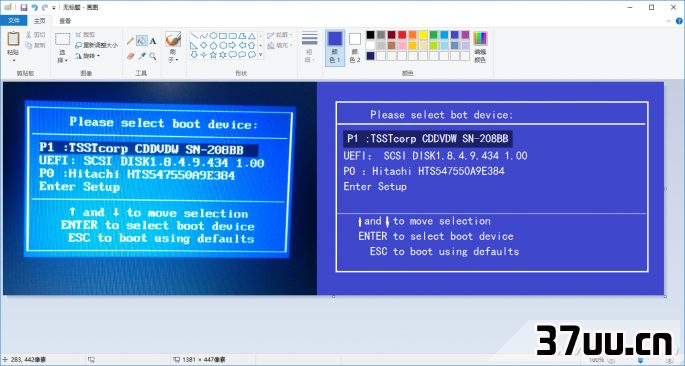The image size is (685, 366).
Task: Choose the Six-point star shape
Action: [x=223, y=55]
